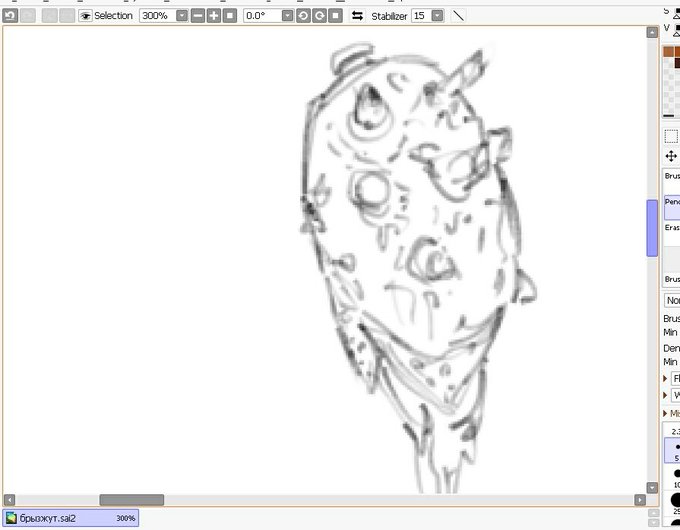The height and width of the screenshot is (530, 680).
Task: Click the down arrow on the vertical scrollbar
Action: pos(652,487)
